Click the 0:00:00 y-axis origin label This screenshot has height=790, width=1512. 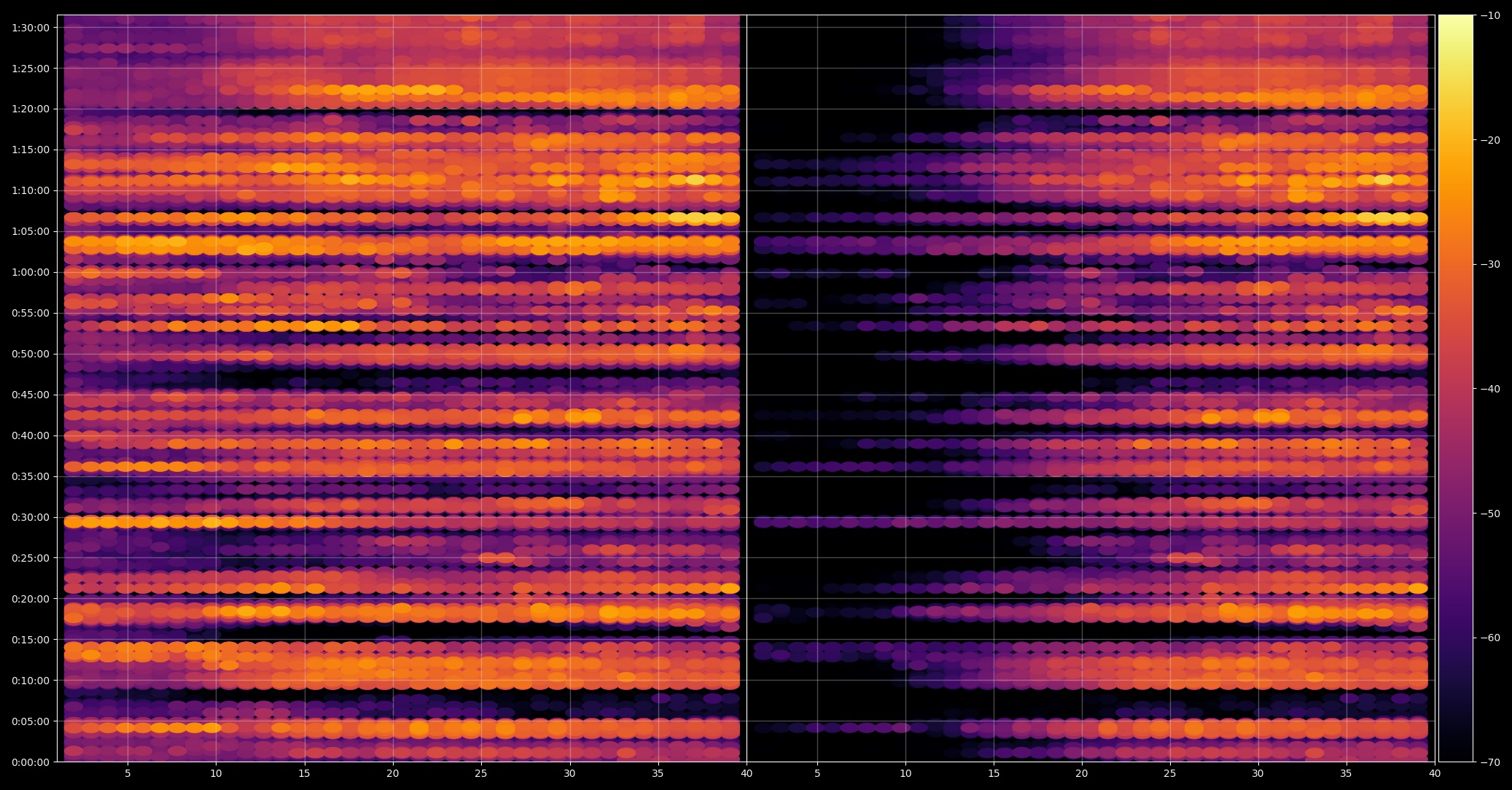(x=30, y=762)
